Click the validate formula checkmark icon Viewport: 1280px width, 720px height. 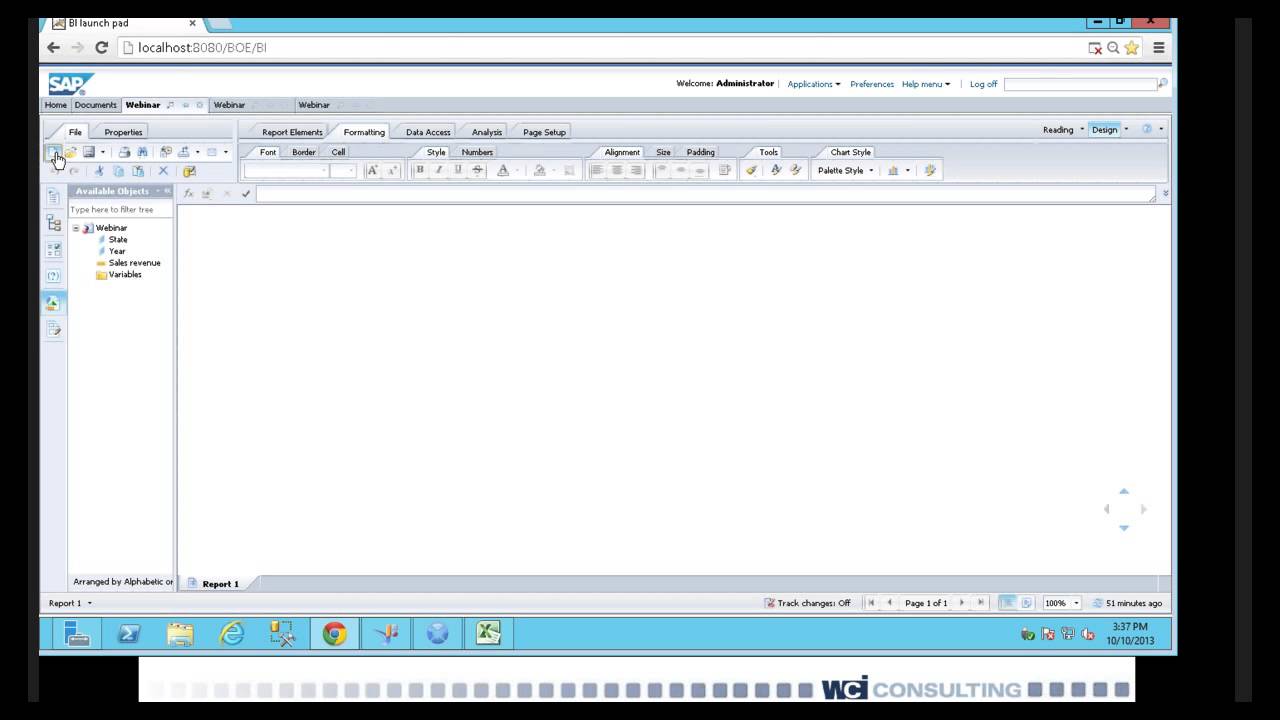tap(246, 193)
